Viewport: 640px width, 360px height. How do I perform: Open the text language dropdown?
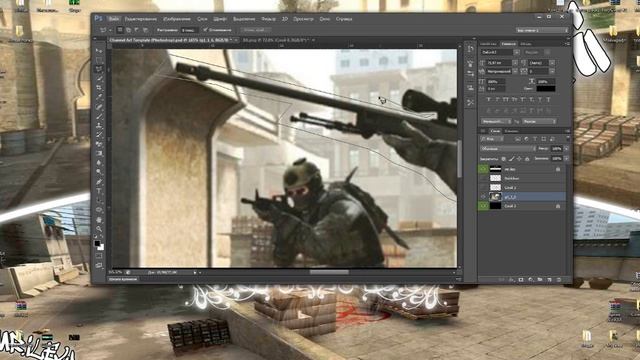pyautogui.click(x=496, y=121)
